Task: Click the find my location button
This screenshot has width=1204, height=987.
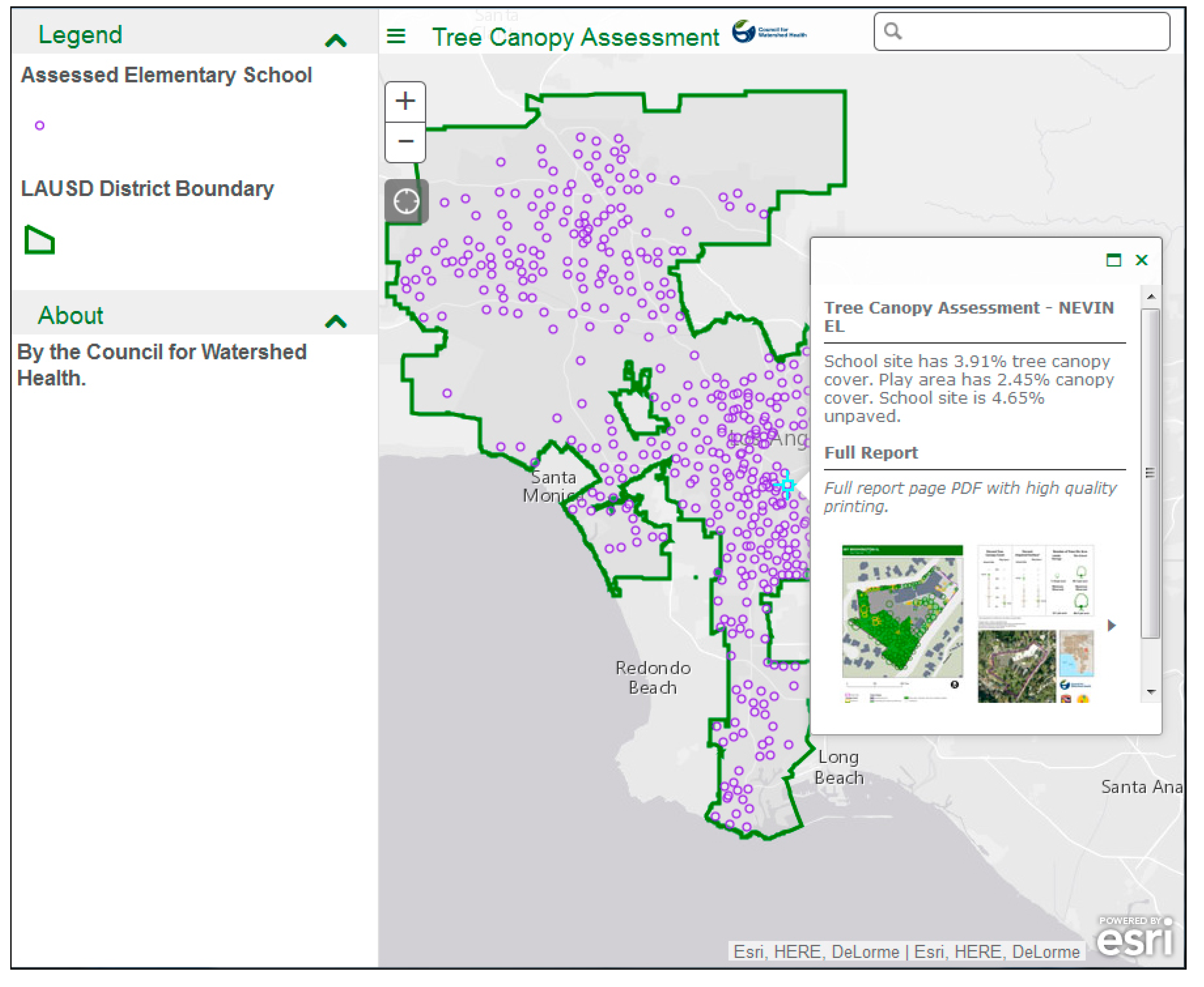Action: pos(406,201)
